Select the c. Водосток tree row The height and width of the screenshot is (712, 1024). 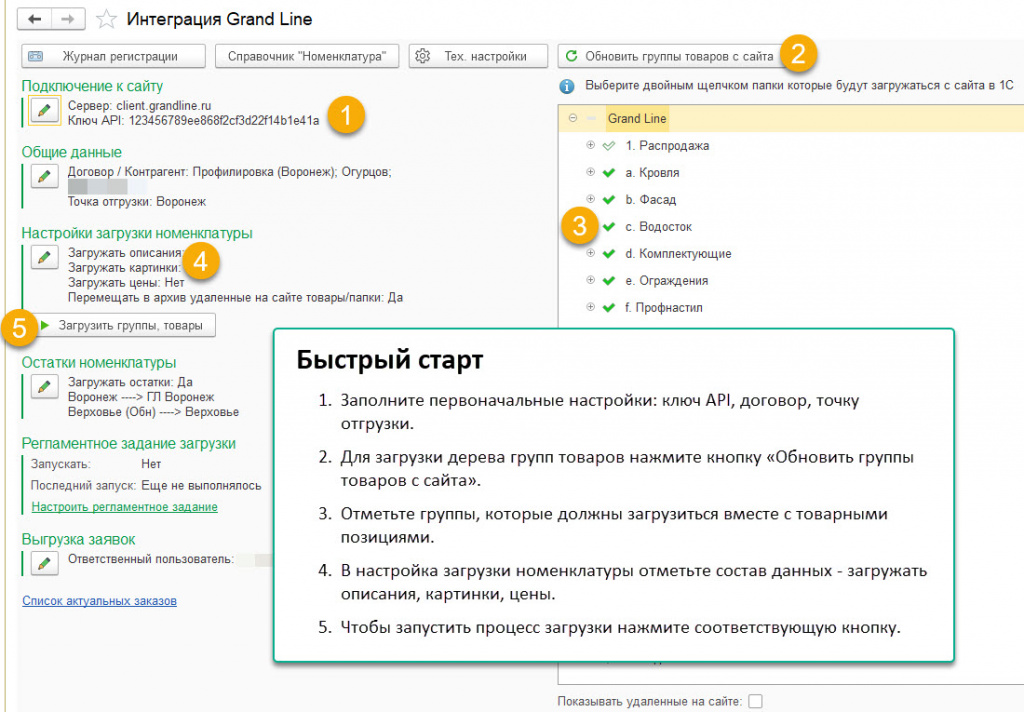pyautogui.click(x=791, y=227)
